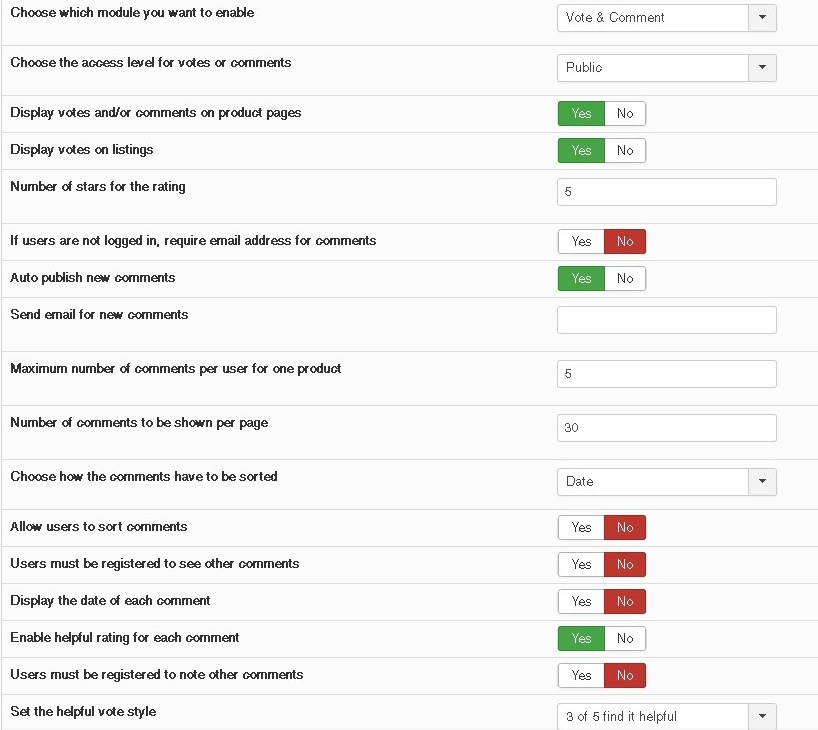Click Yes for Auto publish new comments
818x730 pixels.
point(581,279)
